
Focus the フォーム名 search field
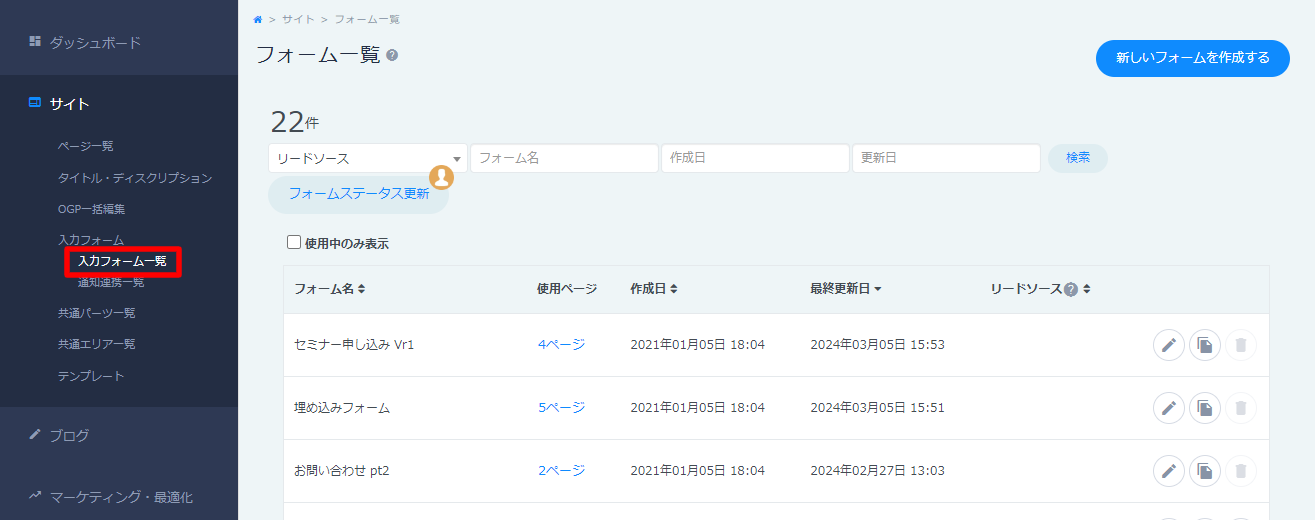point(564,158)
